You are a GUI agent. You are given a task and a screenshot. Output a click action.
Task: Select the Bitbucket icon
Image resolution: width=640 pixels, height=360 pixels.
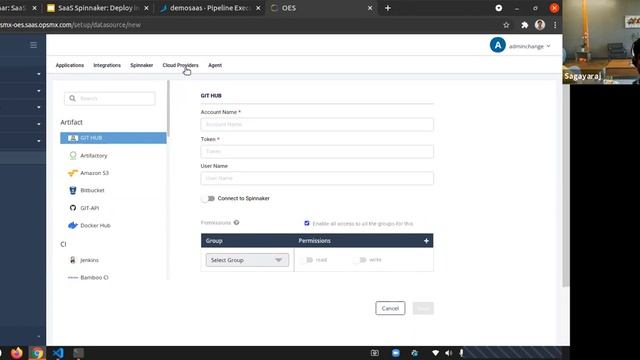point(73,190)
